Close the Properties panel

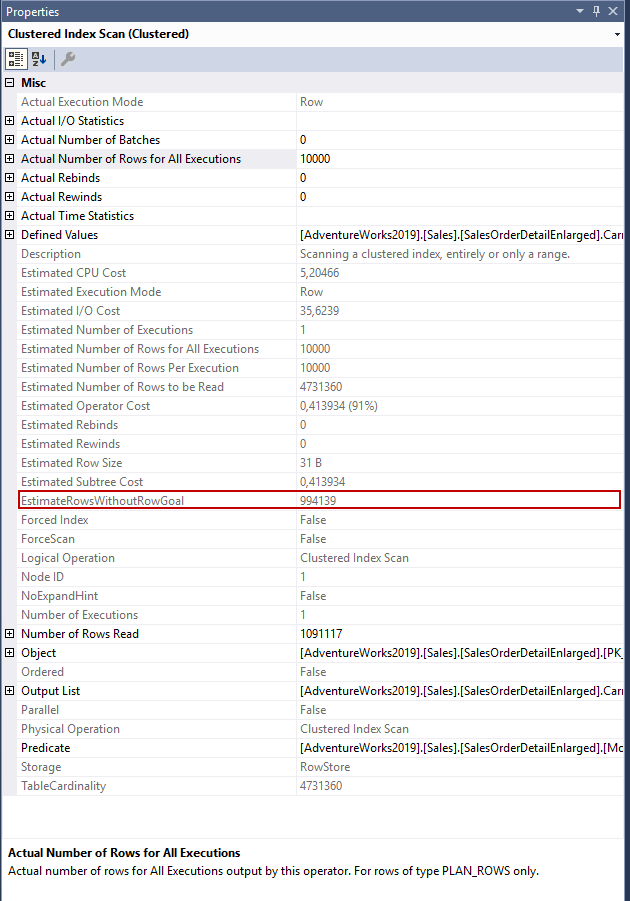616,11
